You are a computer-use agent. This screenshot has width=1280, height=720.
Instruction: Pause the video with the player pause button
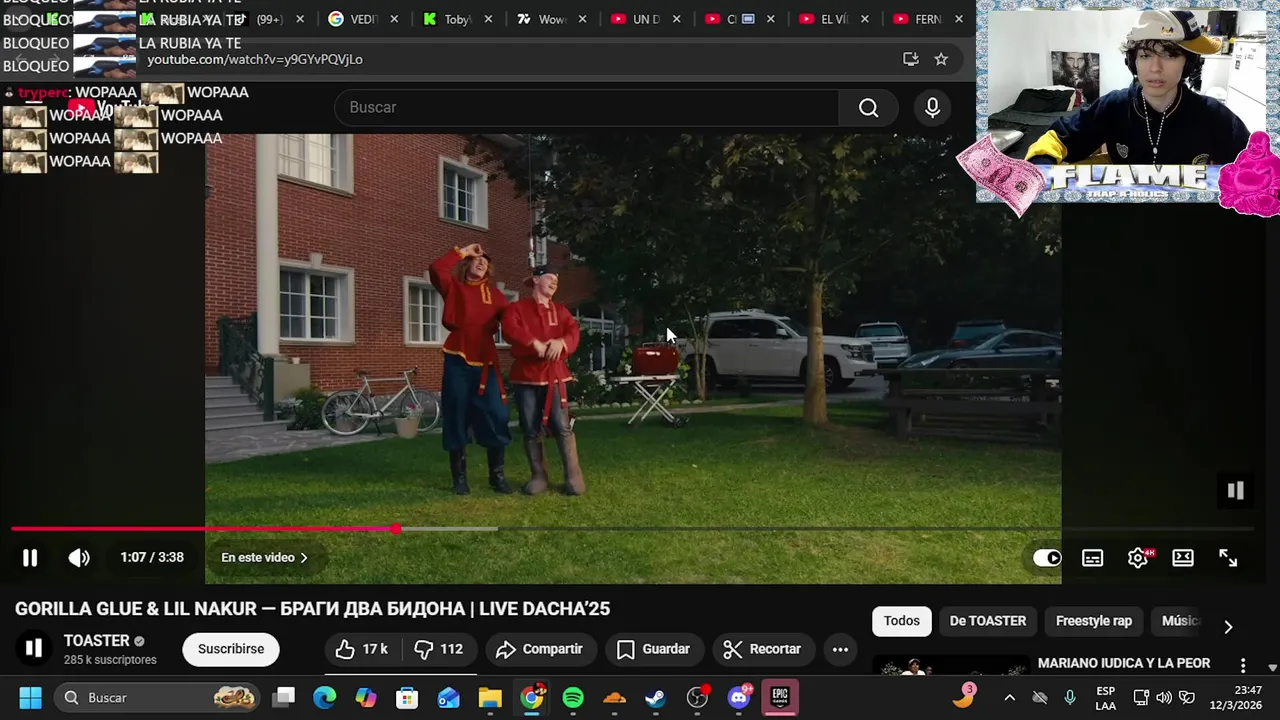[x=30, y=558]
